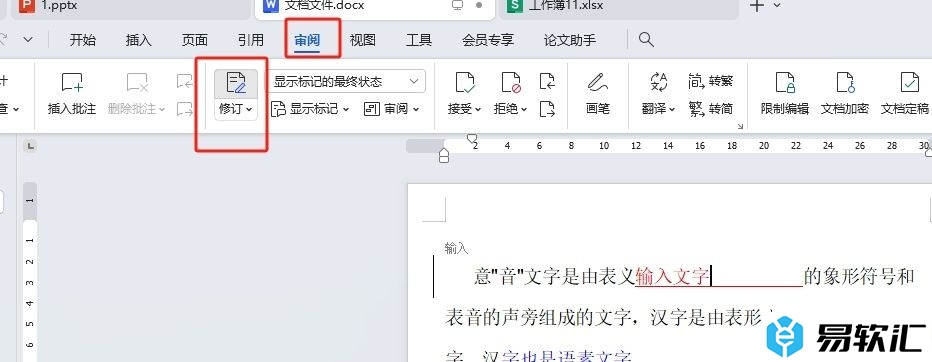Open the 显示标记的最终状态 combo box
Screen dimensions: 932x362
(348, 81)
